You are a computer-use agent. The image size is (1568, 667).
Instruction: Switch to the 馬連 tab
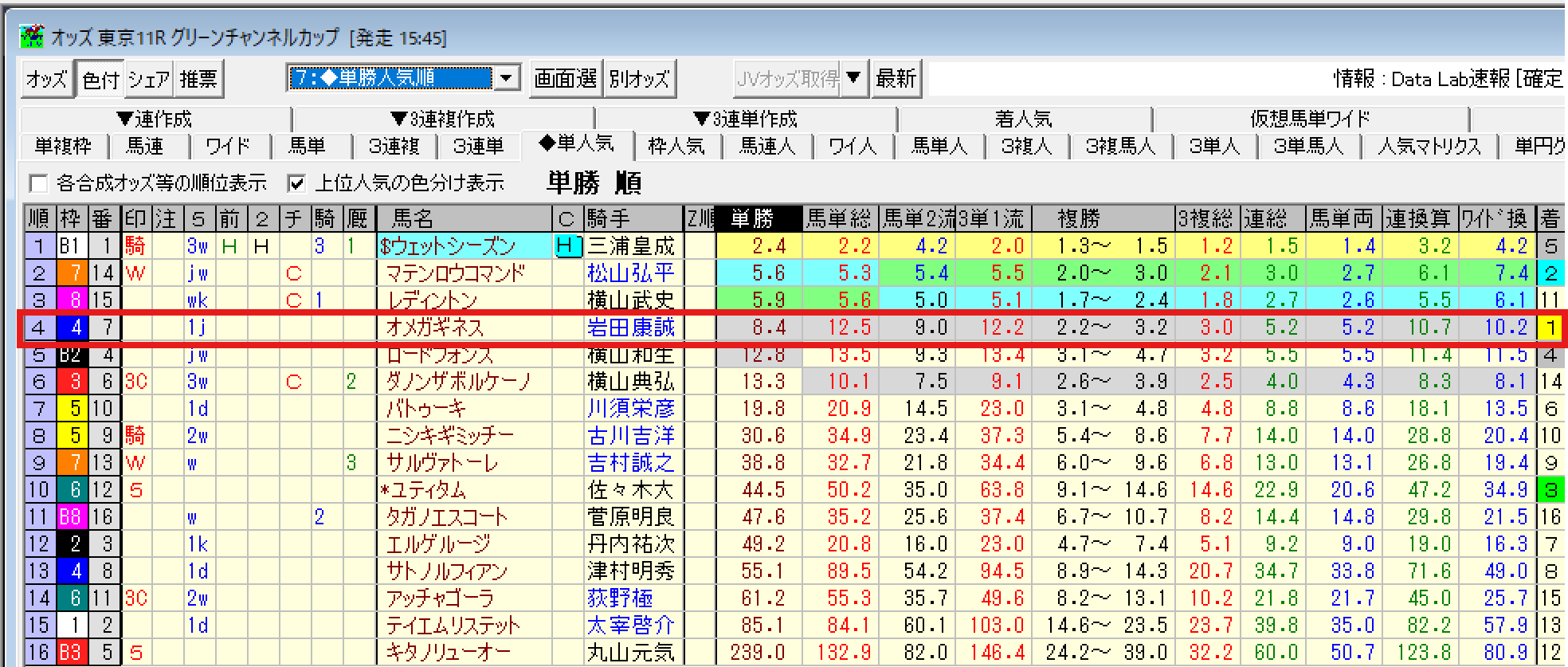click(145, 146)
